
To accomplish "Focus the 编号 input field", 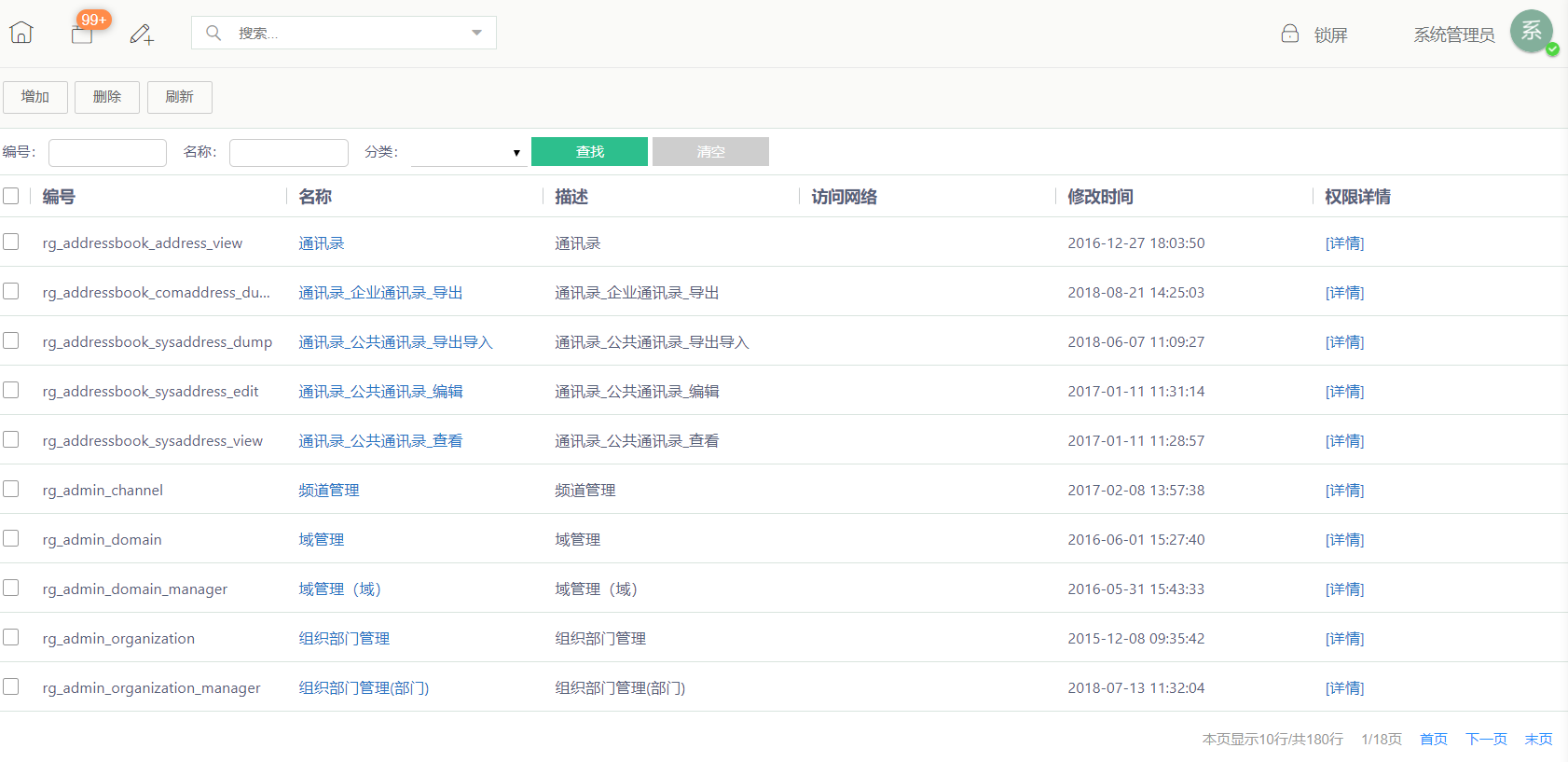I will click(x=107, y=152).
